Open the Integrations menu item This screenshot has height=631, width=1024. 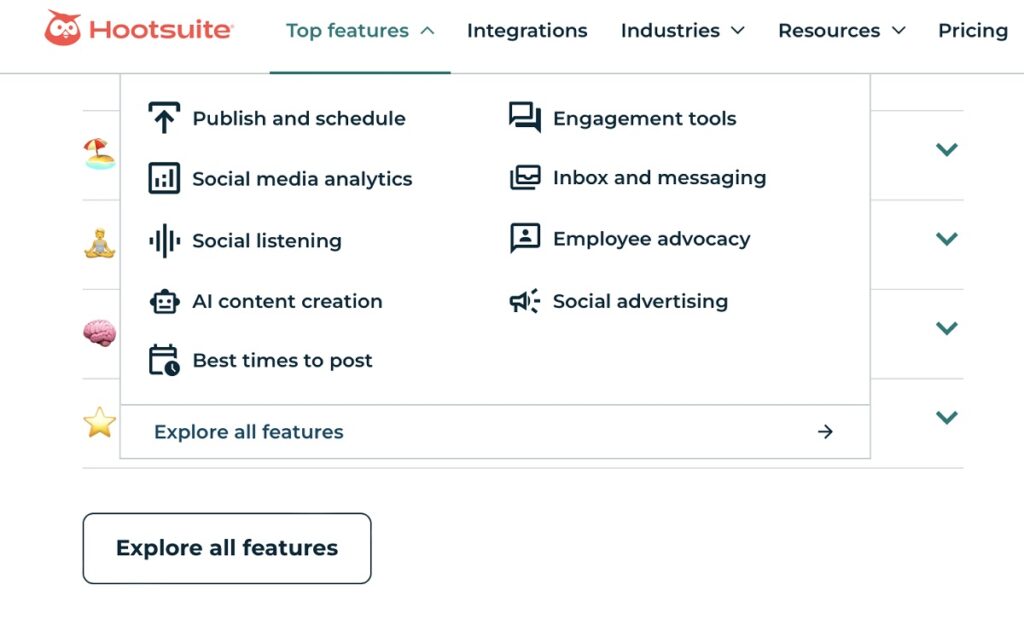click(x=527, y=30)
